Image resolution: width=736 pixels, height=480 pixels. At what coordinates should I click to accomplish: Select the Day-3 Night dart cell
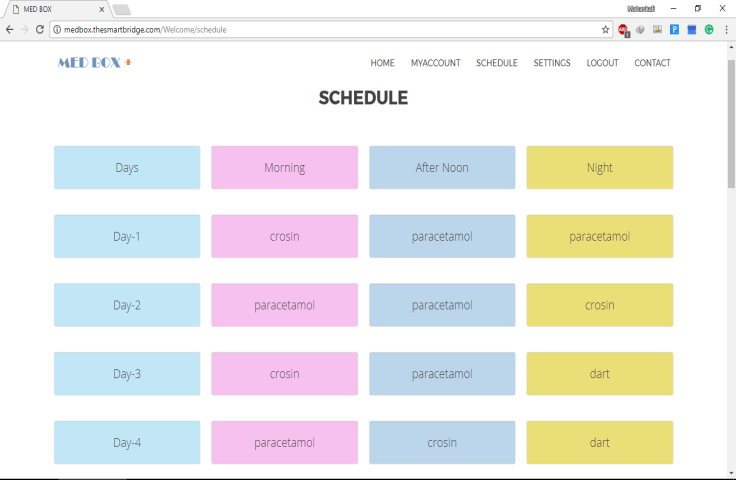tap(599, 374)
